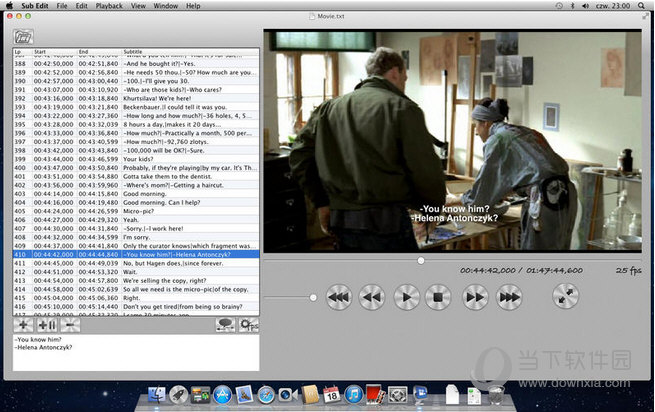Click the video seek slider knob
The image size is (655, 412).
[421, 261]
